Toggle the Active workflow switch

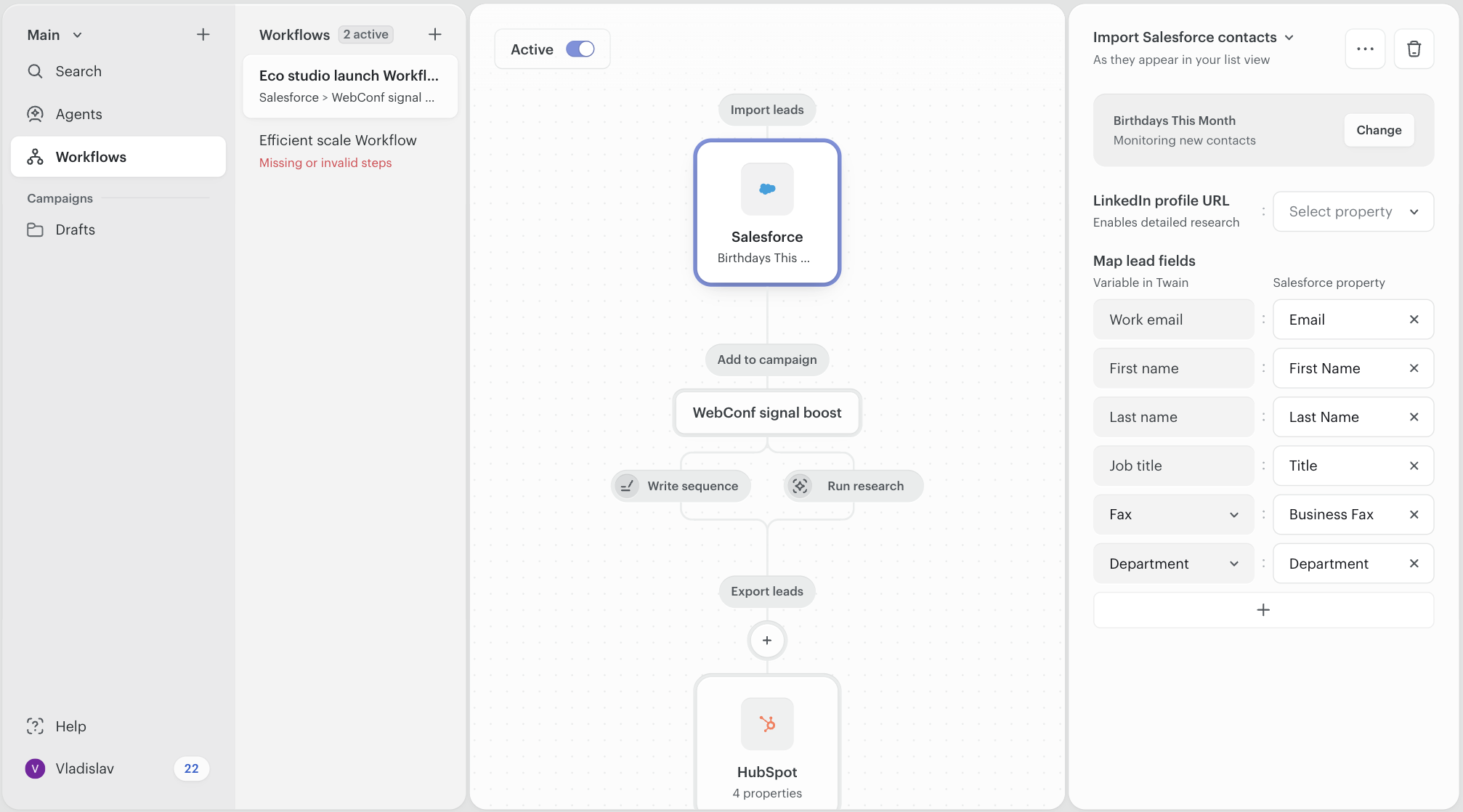(x=580, y=49)
